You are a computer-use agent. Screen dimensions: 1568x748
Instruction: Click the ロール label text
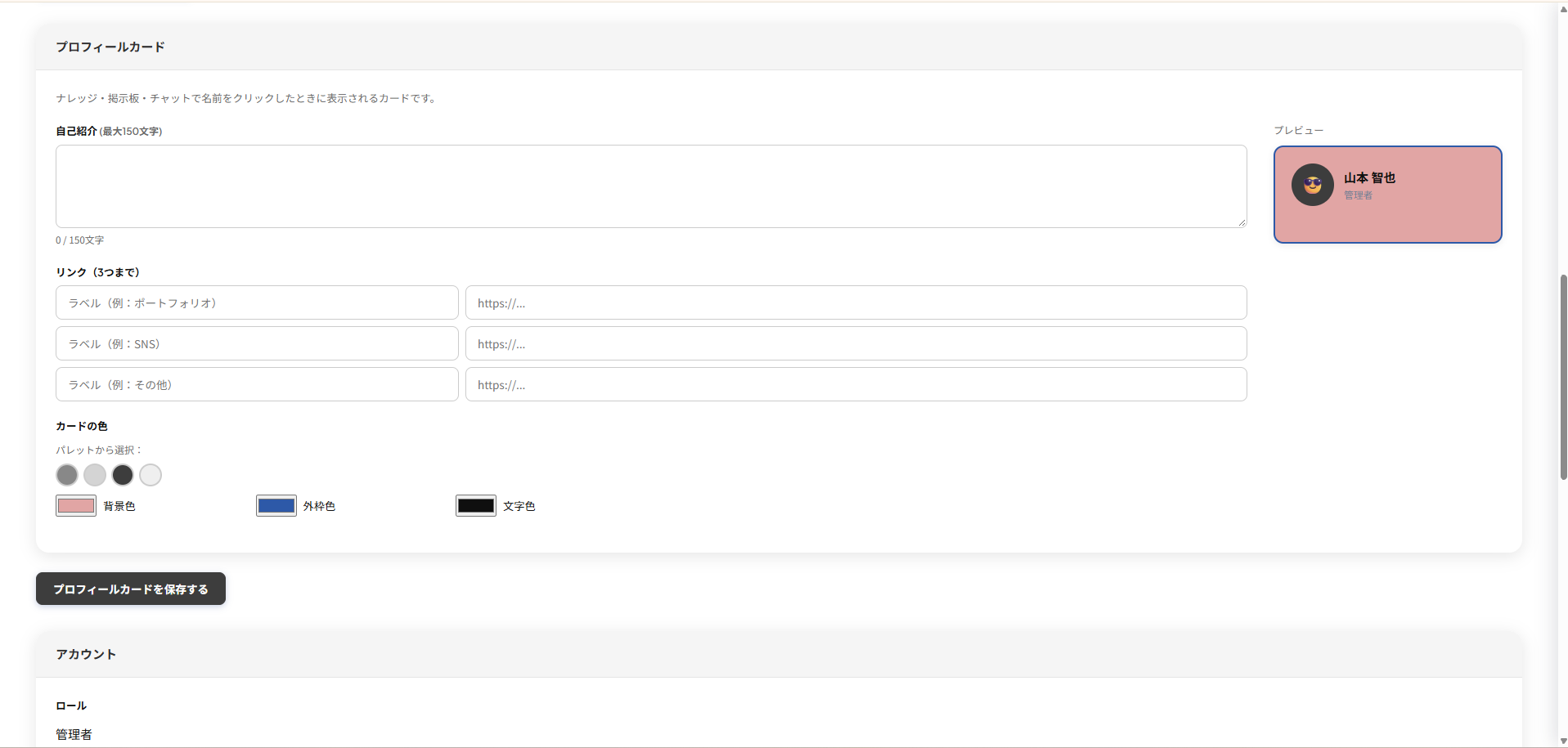click(x=71, y=705)
